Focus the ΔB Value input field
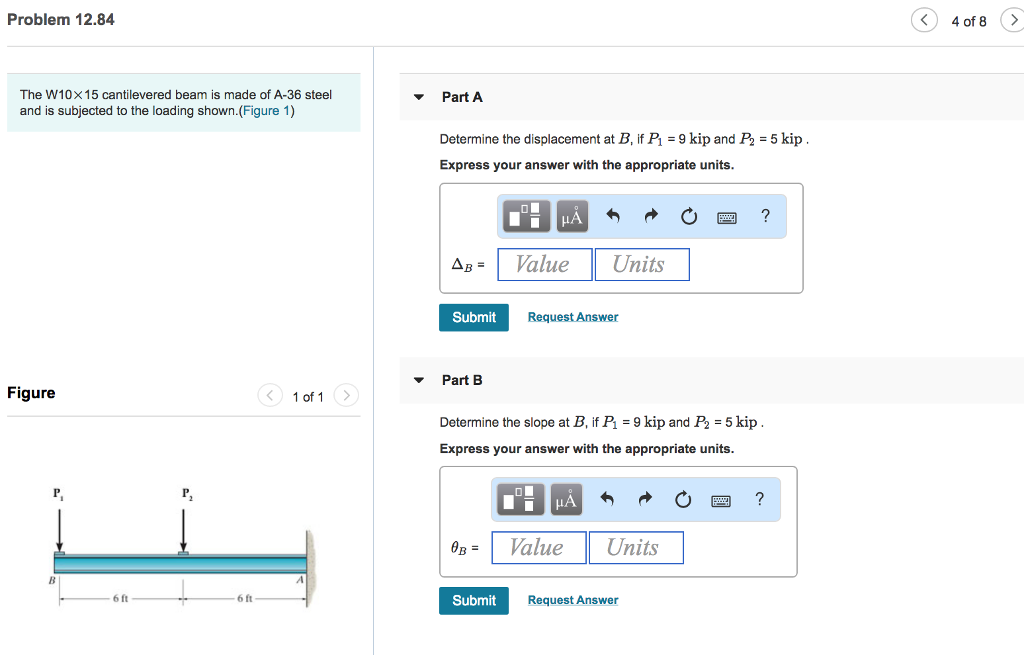Screen dimensions: 1024x655 tap(545, 264)
